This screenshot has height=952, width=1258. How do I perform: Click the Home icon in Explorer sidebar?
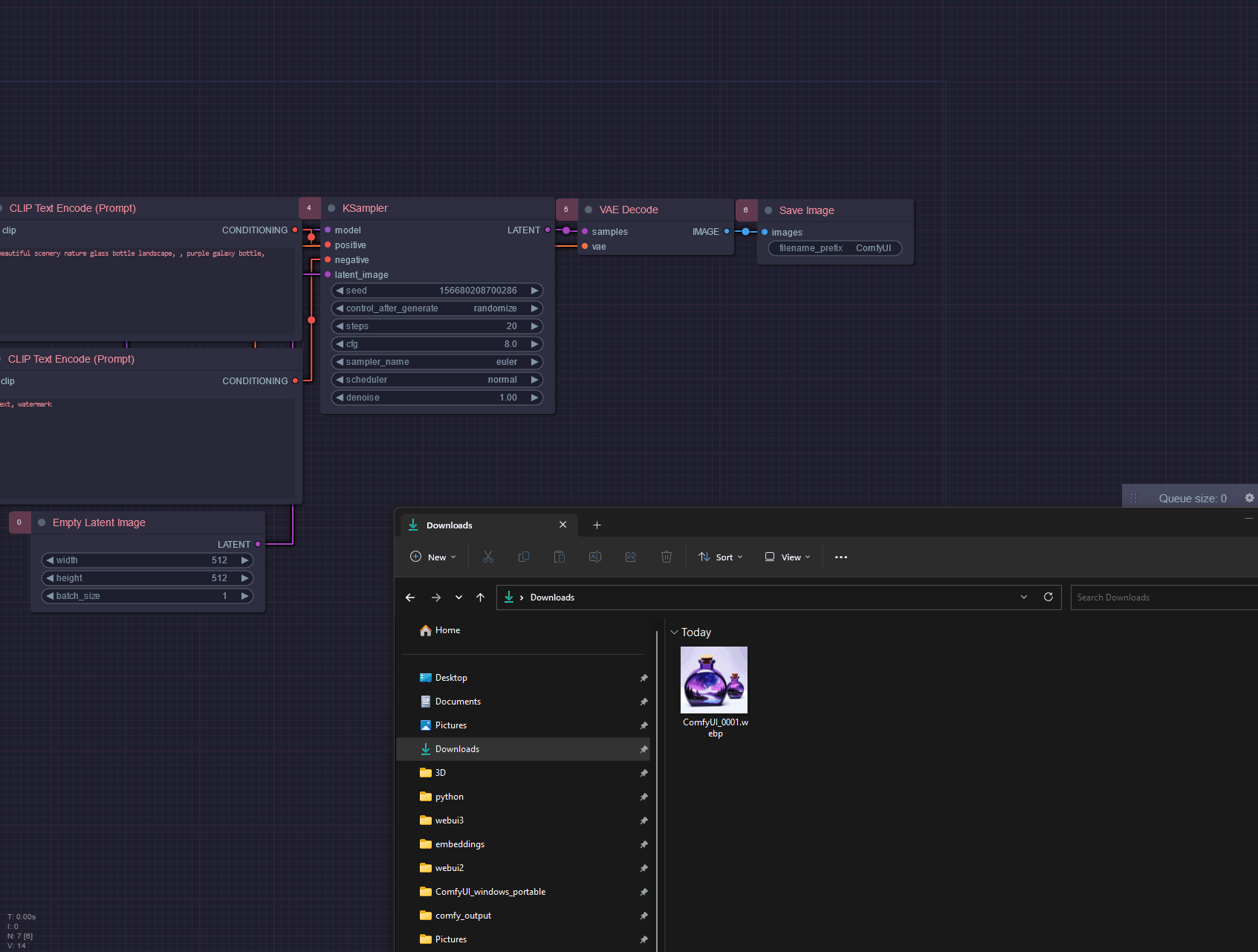click(426, 630)
